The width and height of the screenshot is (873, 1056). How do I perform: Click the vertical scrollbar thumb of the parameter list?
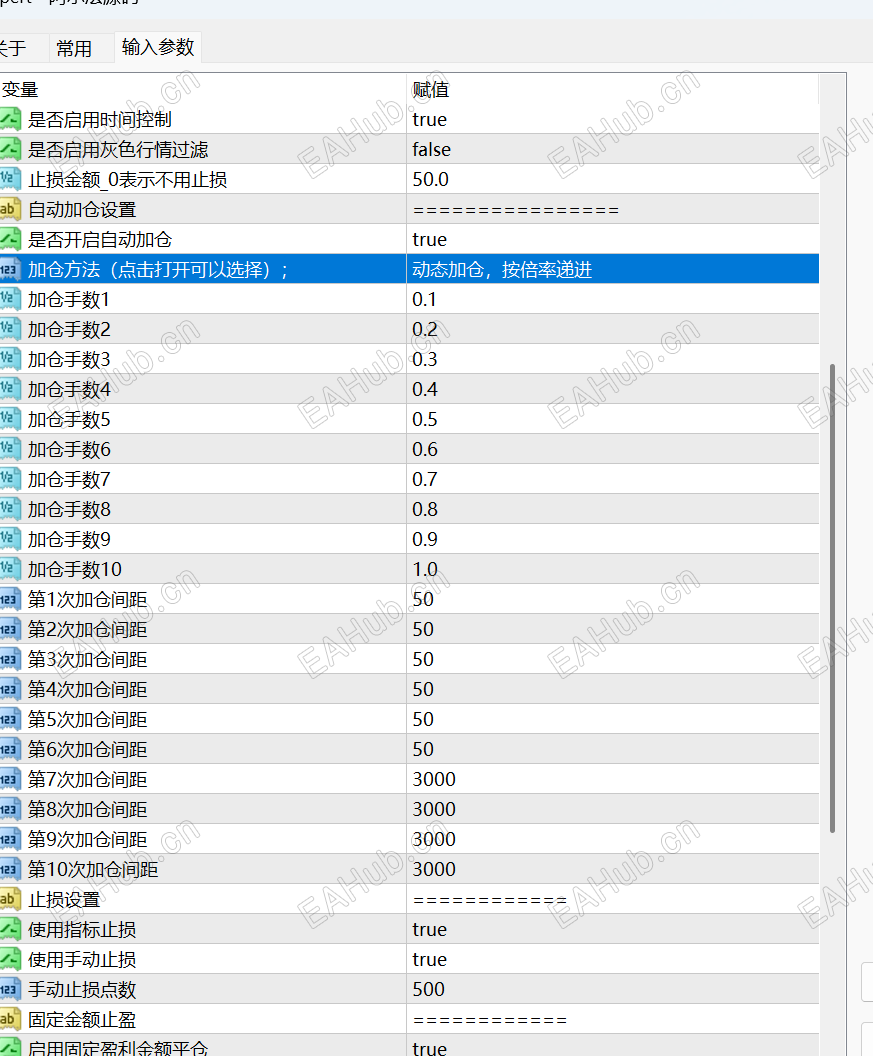[833, 598]
